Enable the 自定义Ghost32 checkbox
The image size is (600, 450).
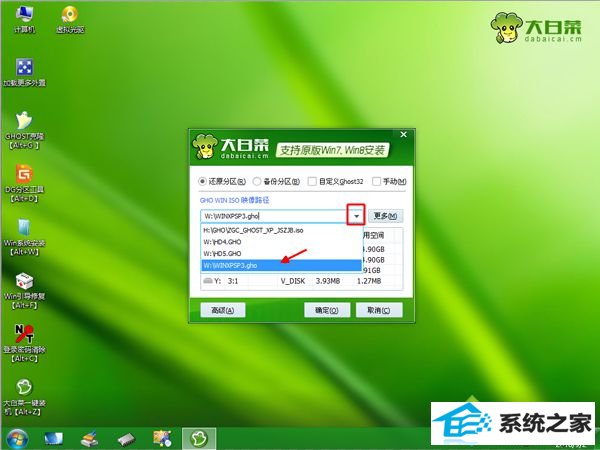coord(312,181)
